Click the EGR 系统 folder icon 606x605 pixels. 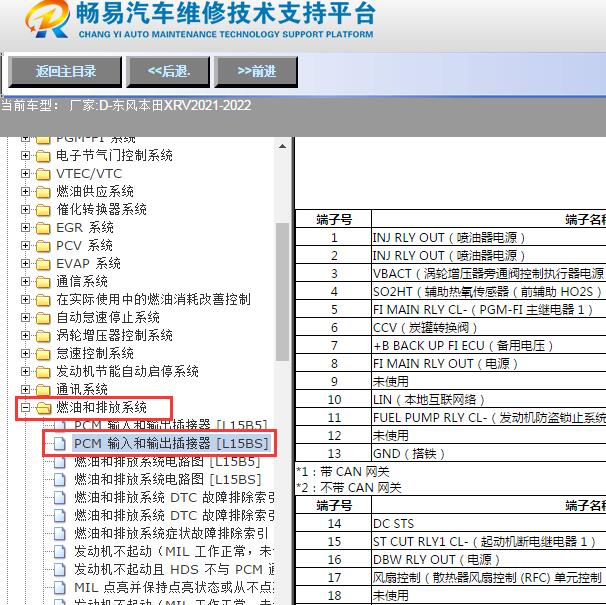pos(43,228)
